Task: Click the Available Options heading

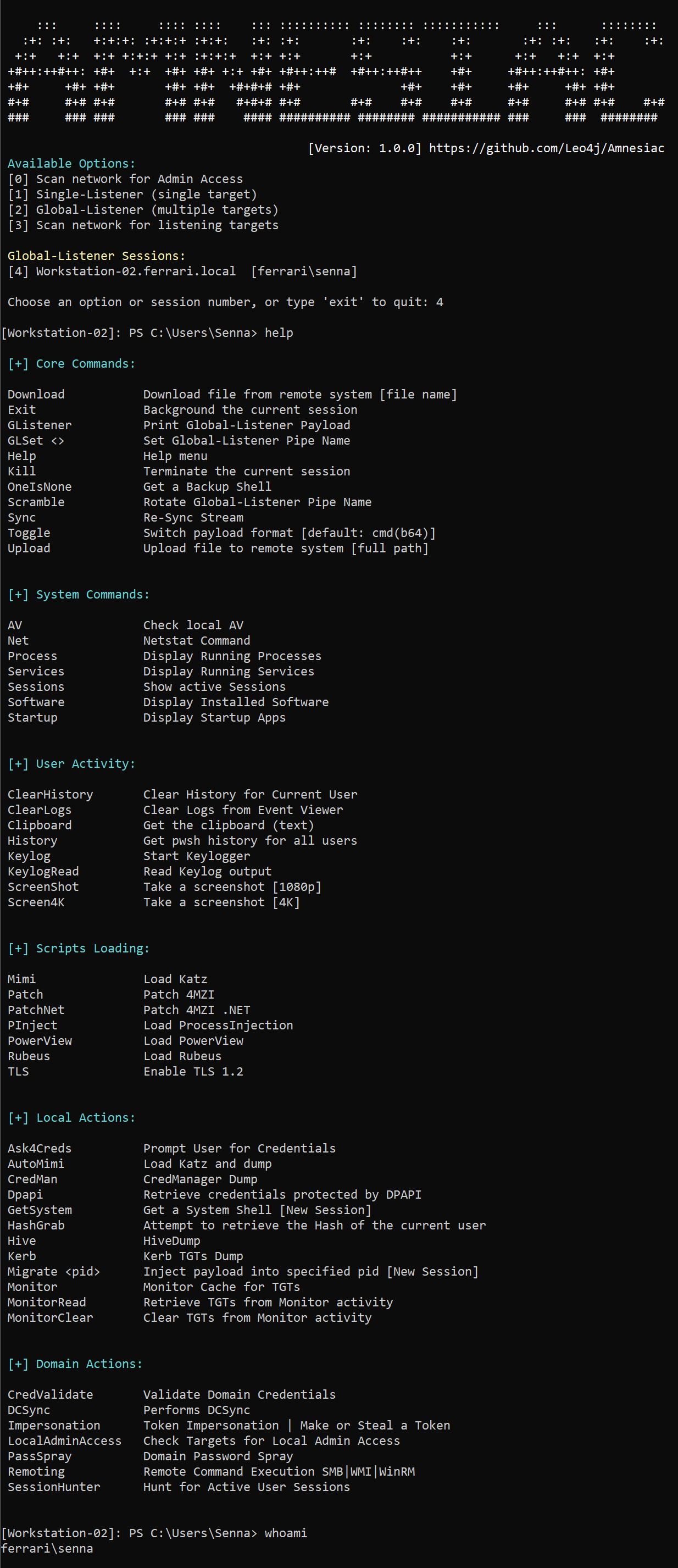Action: tap(71, 164)
